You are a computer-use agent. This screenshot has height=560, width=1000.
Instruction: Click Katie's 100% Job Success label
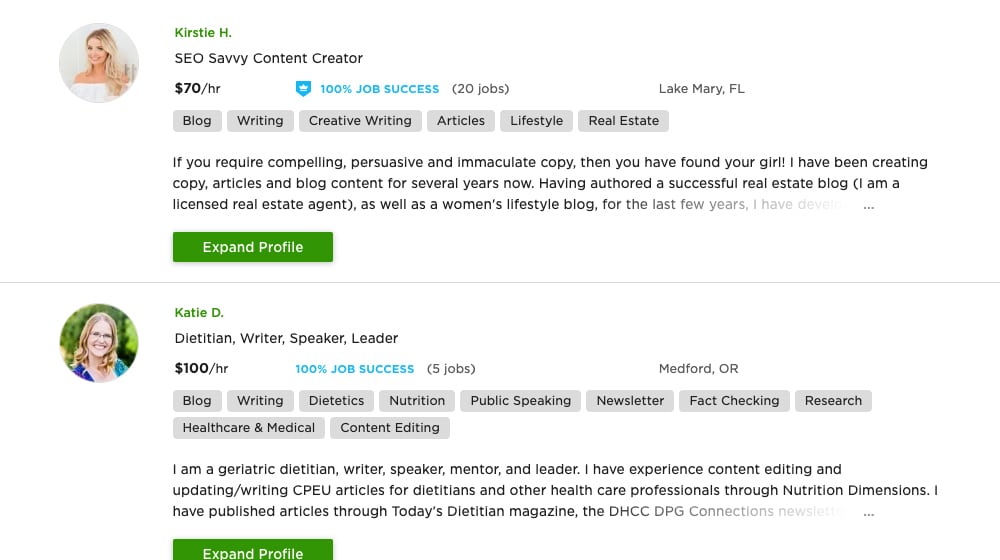pos(355,369)
